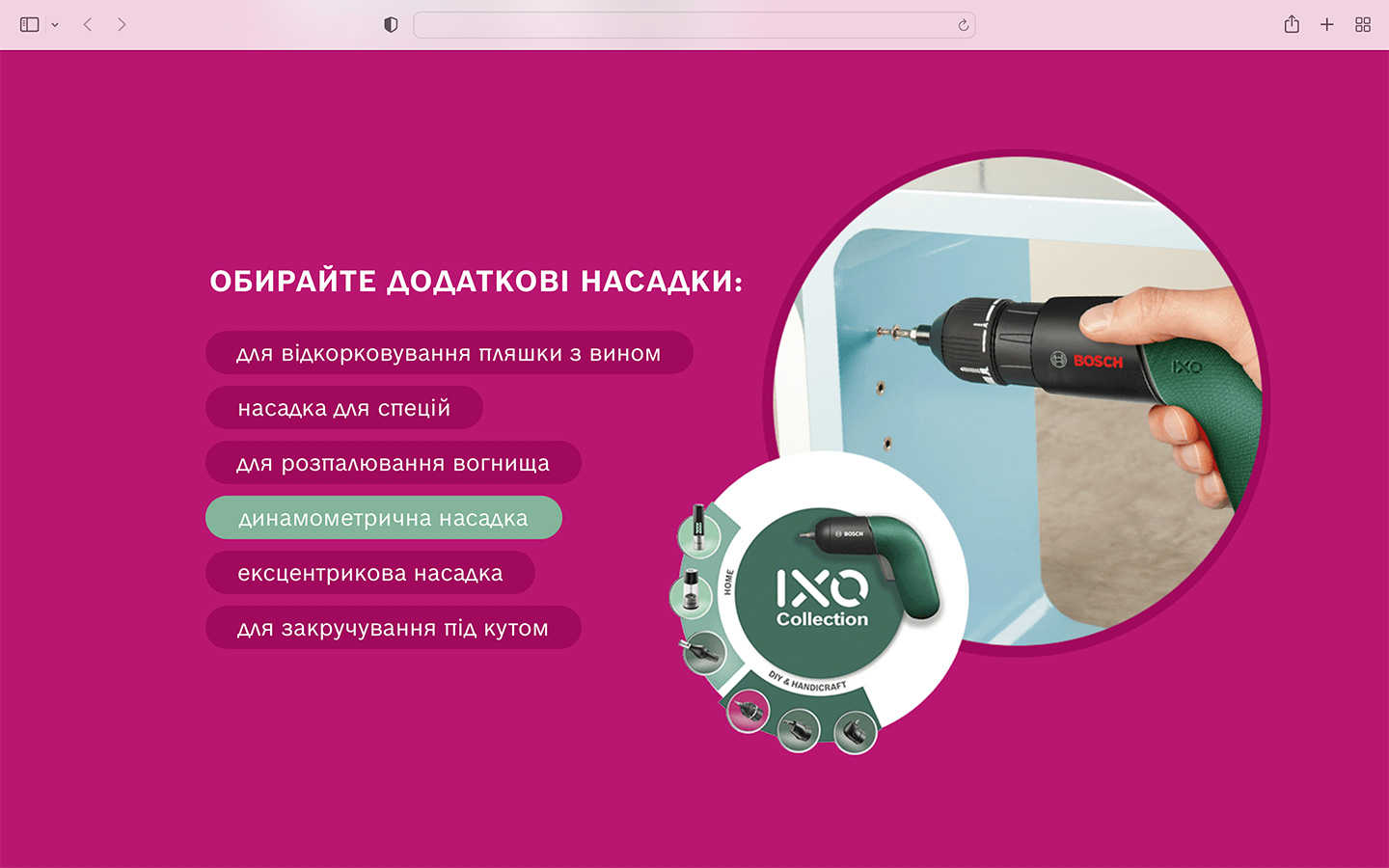Click the large drill photo with Bosch IXO

coord(1018,403)
